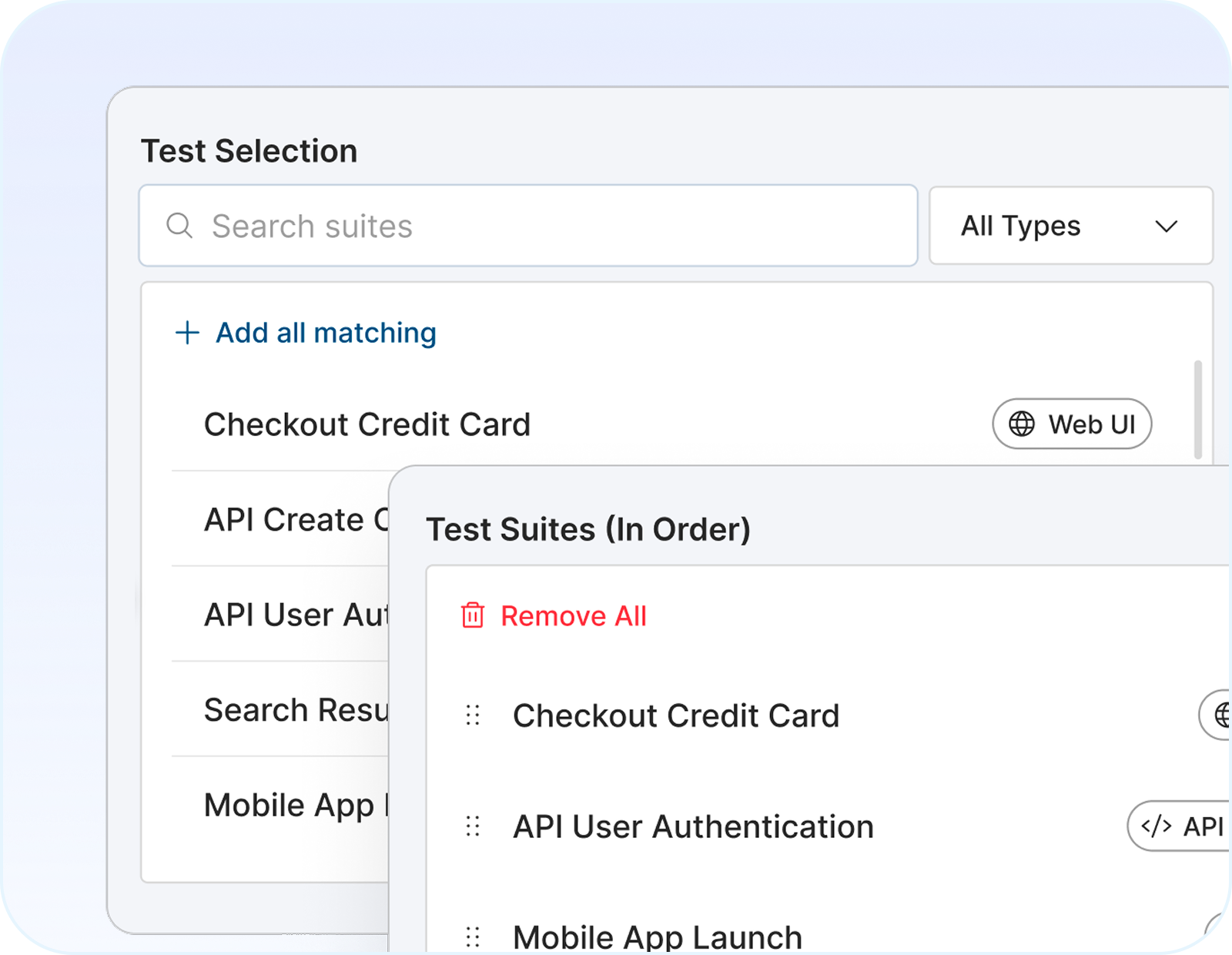Click the trash icon beside Remove All

point(473,615)
